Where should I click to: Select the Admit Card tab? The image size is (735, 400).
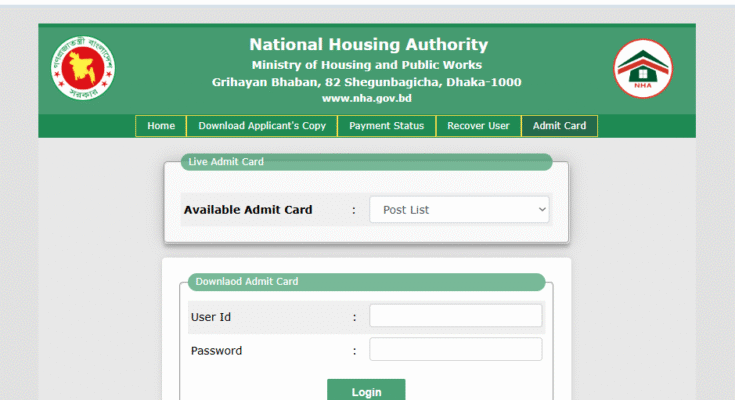pyautogui.click(x=559, y=126)
